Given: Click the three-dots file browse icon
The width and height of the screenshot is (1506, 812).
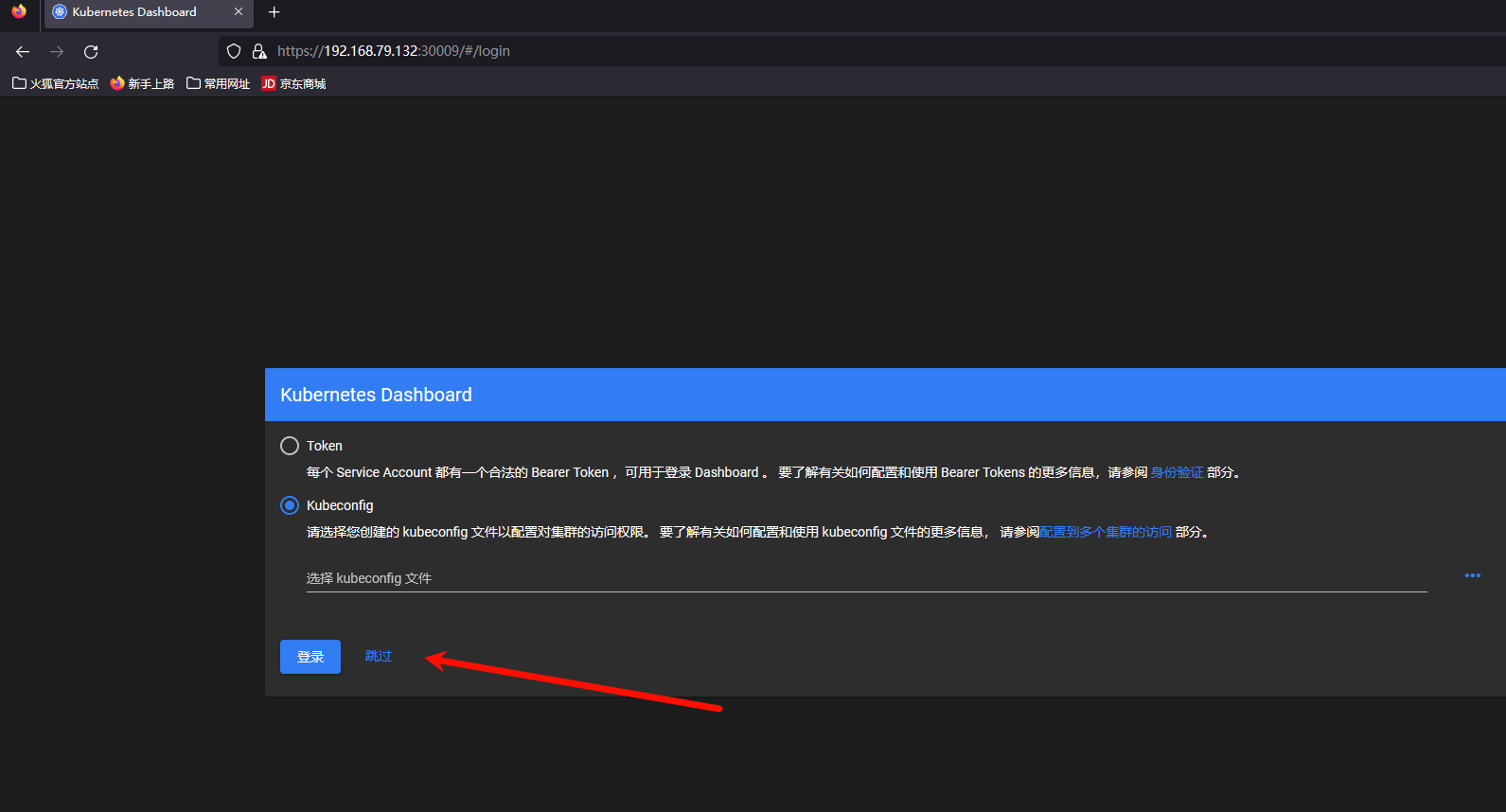Looking at the screenshot, I should click(1472, 575).
